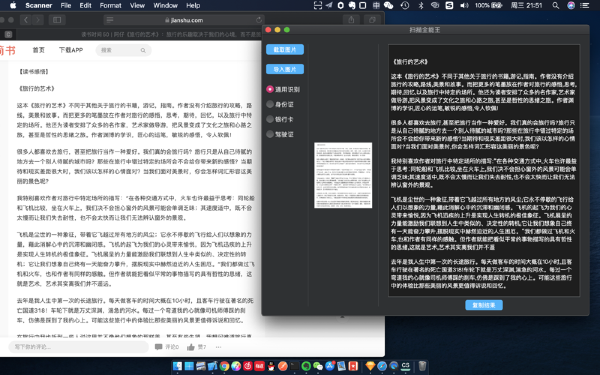This screenshot has height=375, width=600.
Task: Open Terminal from the Dock
Action: 294,366
